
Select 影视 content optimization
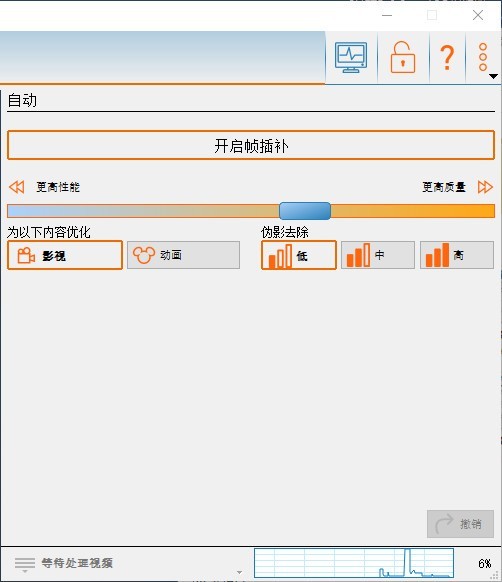click(x=65, y=255)
